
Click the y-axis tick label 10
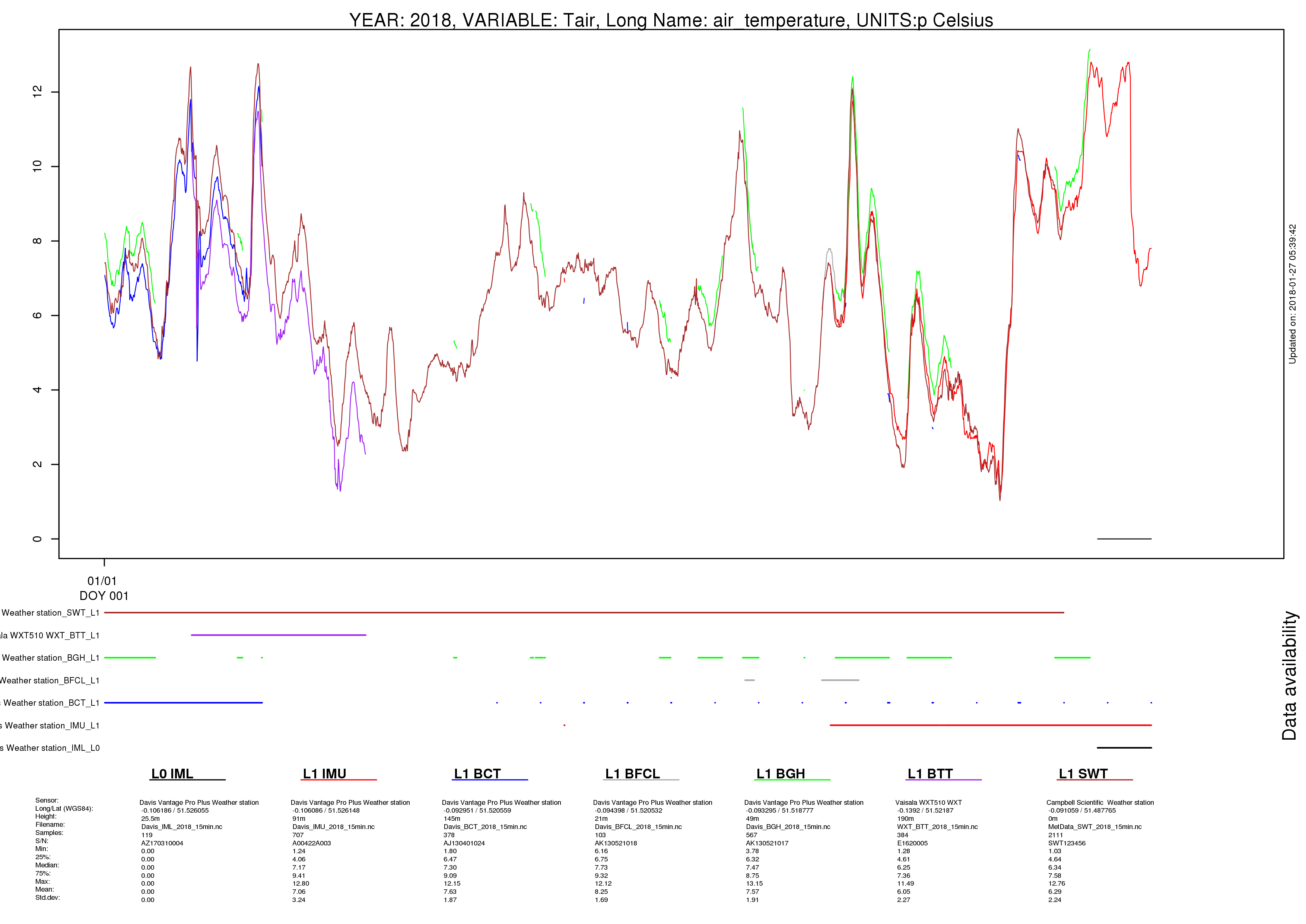(x=38, y=166)
